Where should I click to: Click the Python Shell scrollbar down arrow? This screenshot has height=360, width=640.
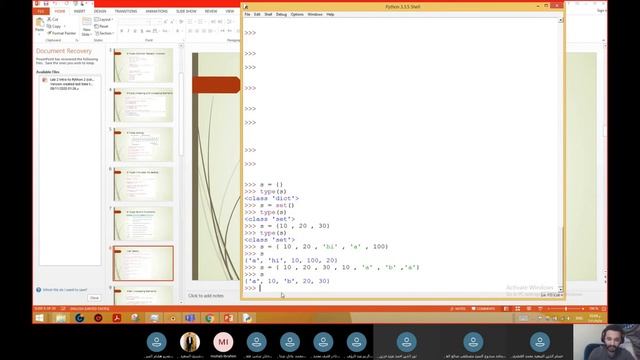click(560, 289)
